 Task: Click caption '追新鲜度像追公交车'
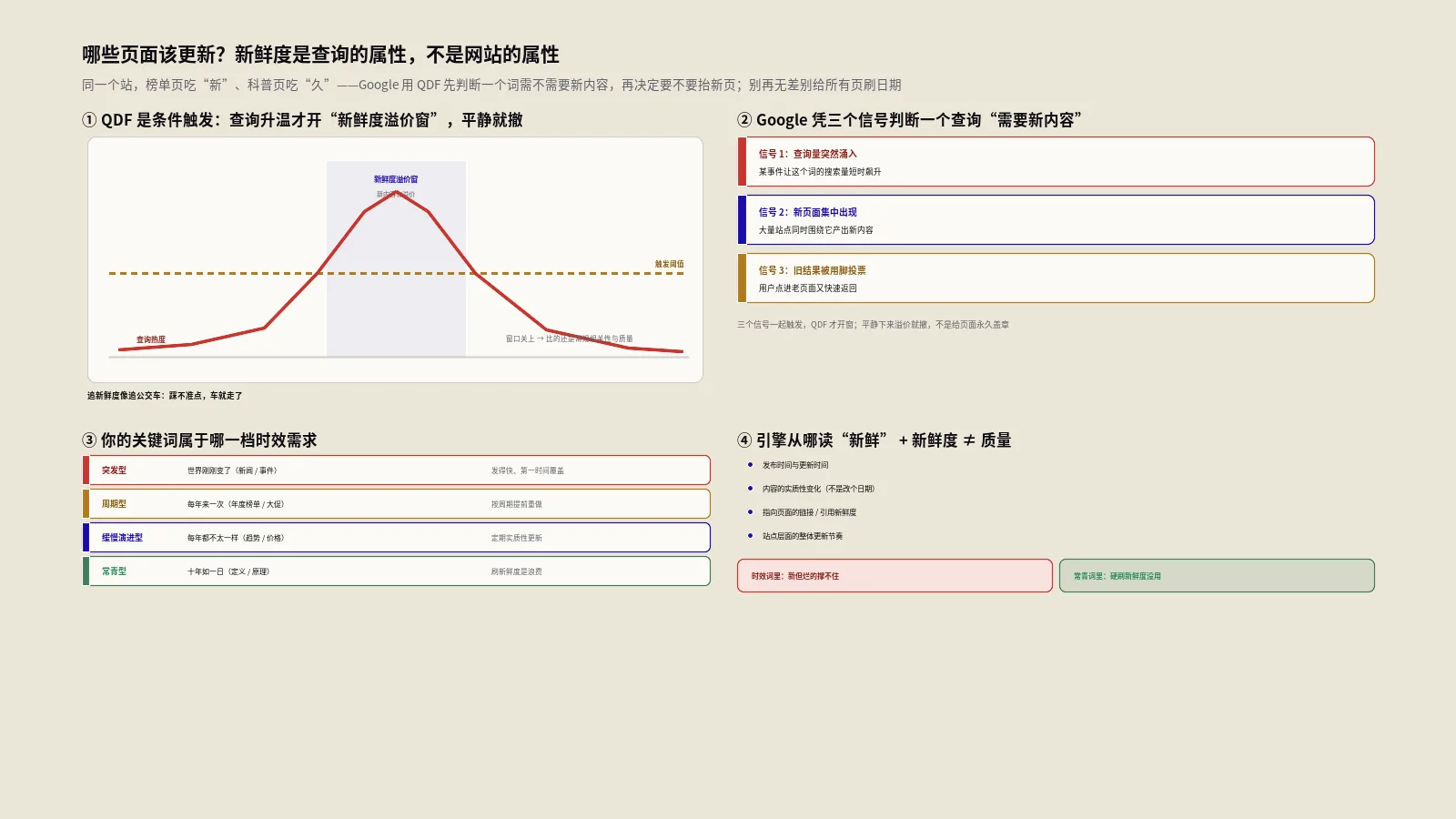pyautogui.click(x=165, y=396)
